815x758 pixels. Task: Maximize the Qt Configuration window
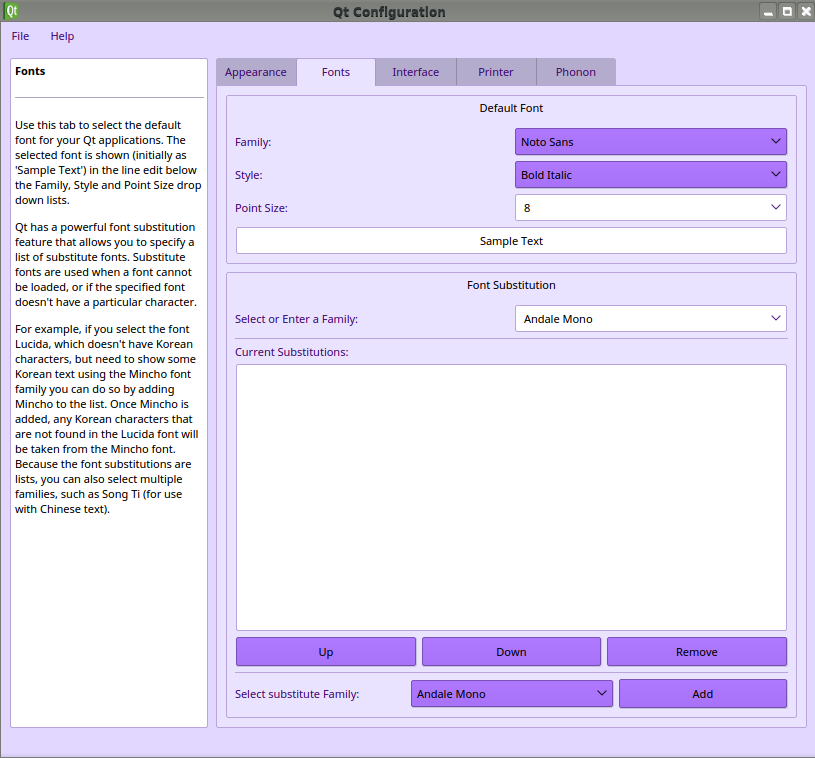click(x=787, y=12)
